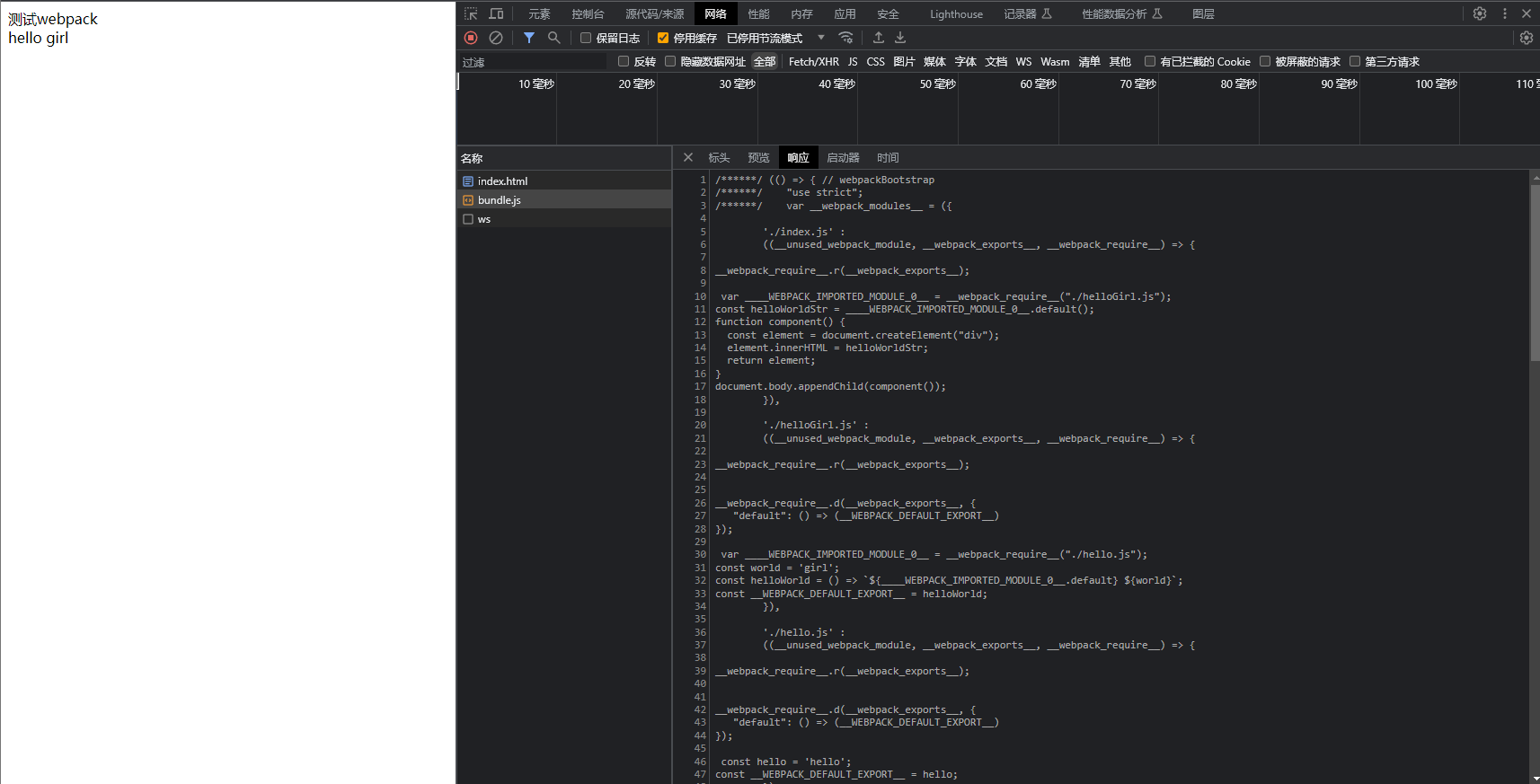Open DevTools settings gear
The image size is (1540, 784).
[1480, 13]
